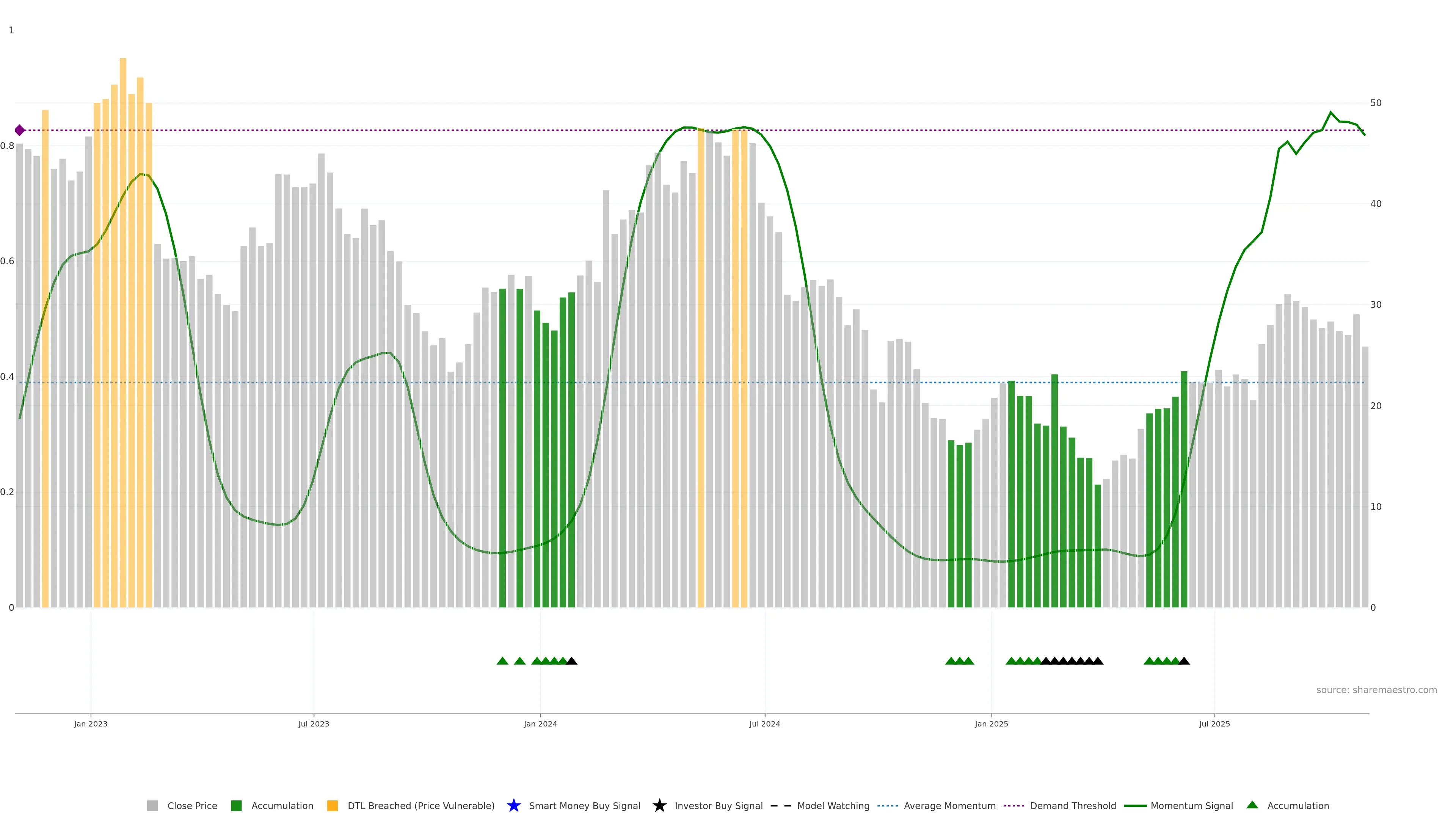Viewport: 1456px width, 819px height.
Task: Toggle the 'Momentum Signal' legend text
Action: pos(1191,805)
